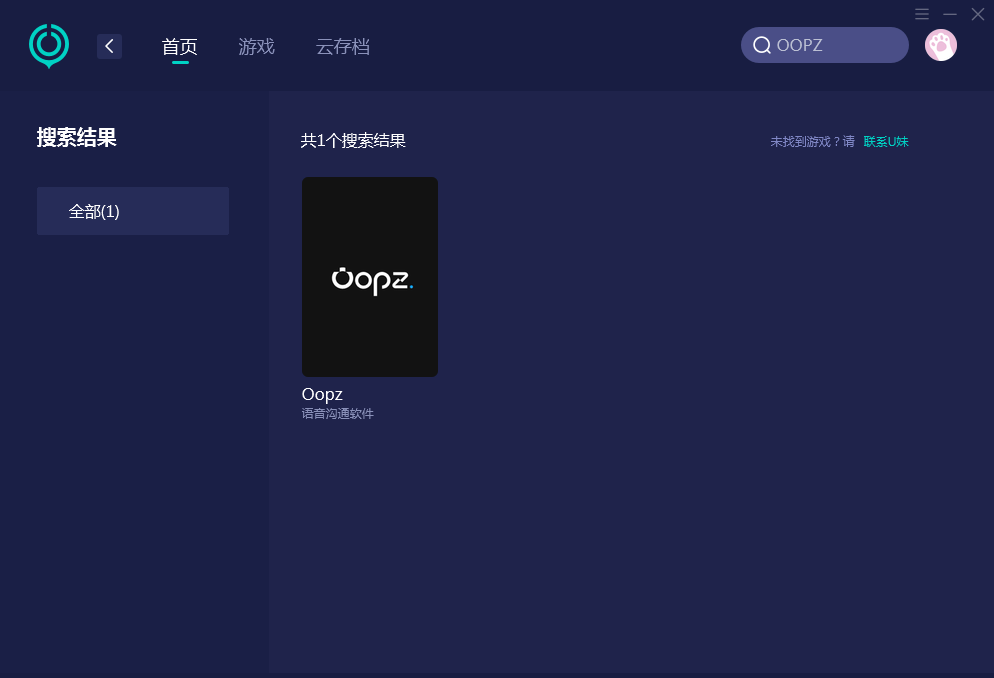Image resolution: width=994 pixels, height=678 pixels.
Task: Click the 搜索结果 sidebar heading
Action: 77,138
